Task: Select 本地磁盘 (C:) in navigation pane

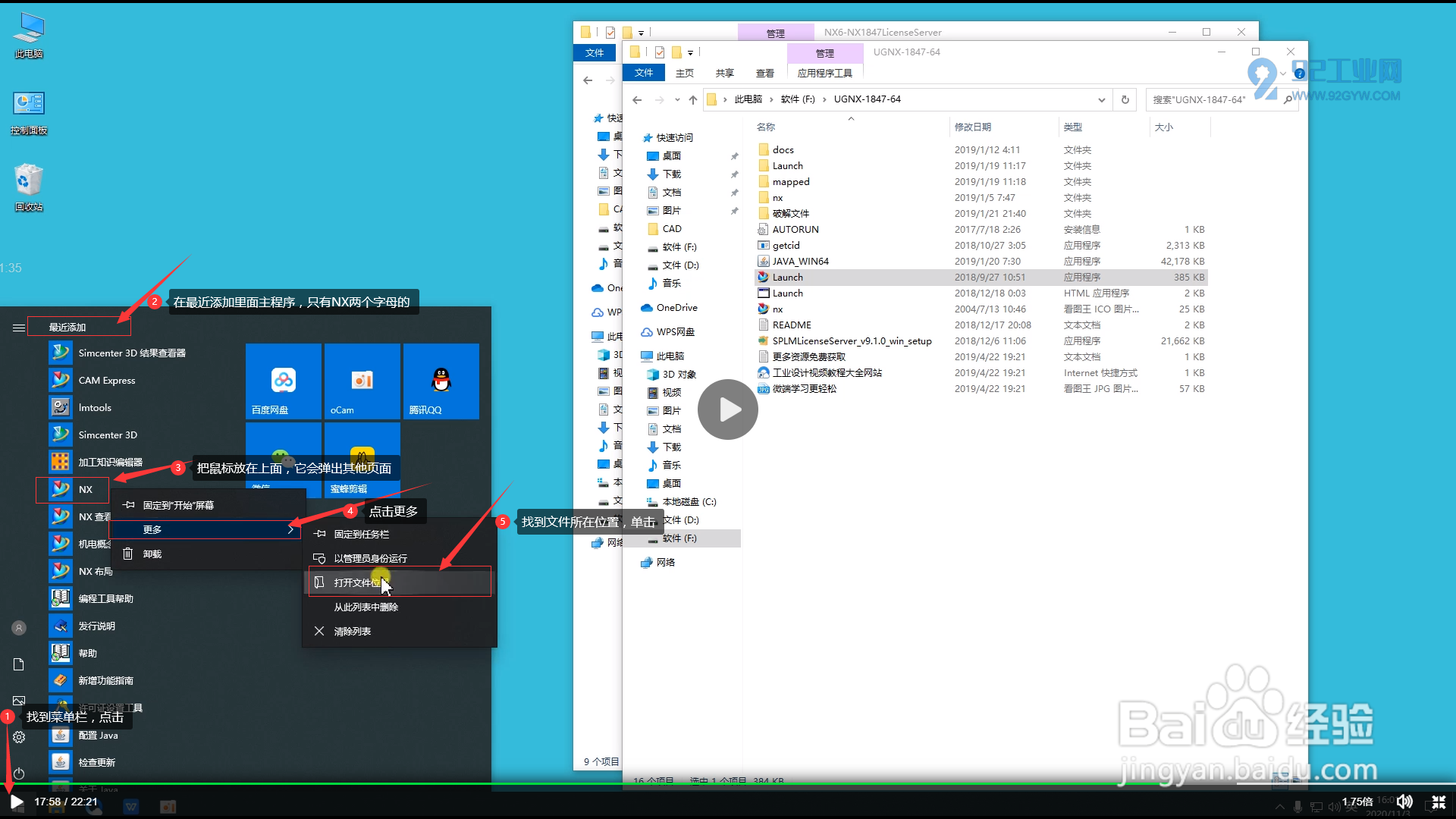Action: click(689, 502)
